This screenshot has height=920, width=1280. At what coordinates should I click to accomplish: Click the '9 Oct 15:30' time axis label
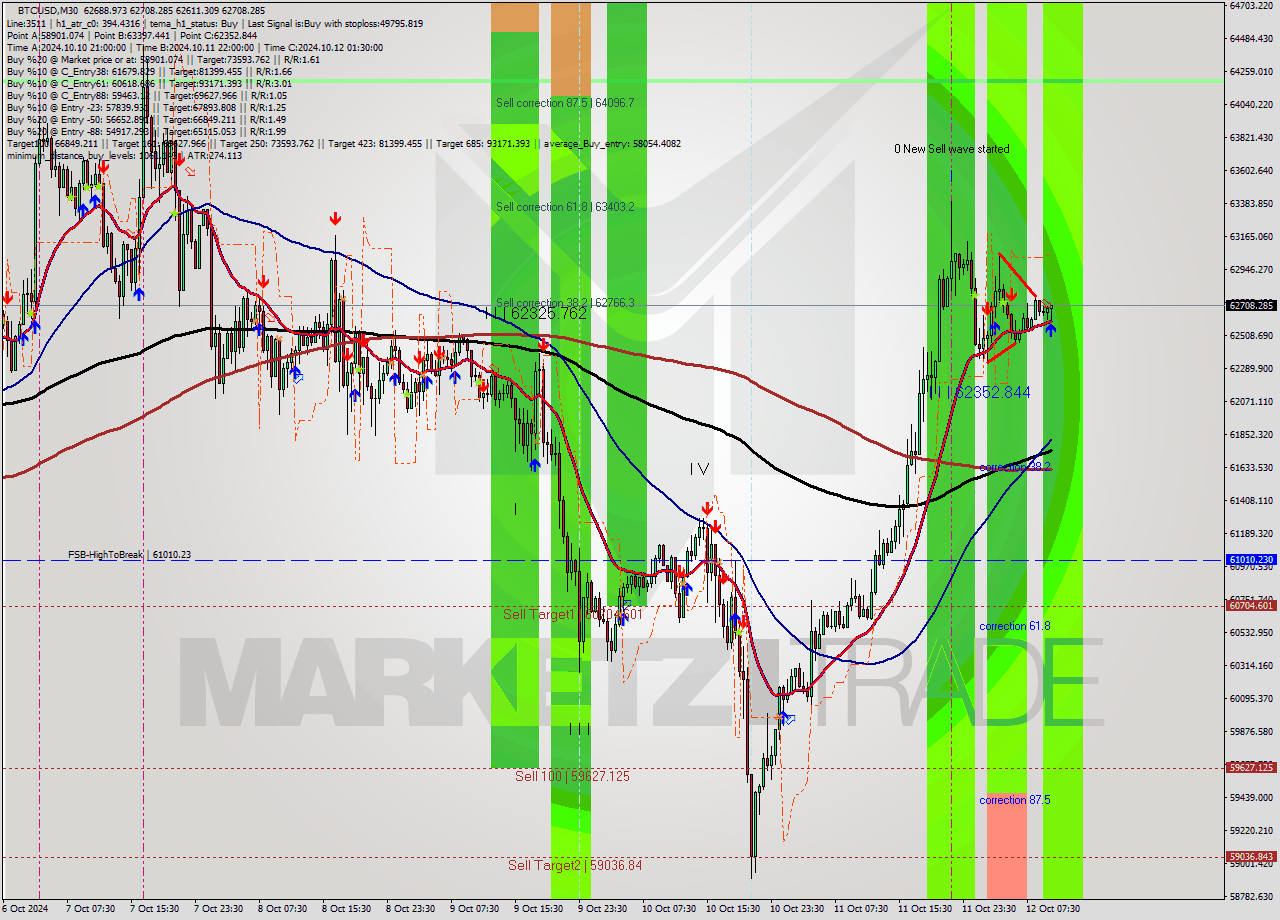538,909
